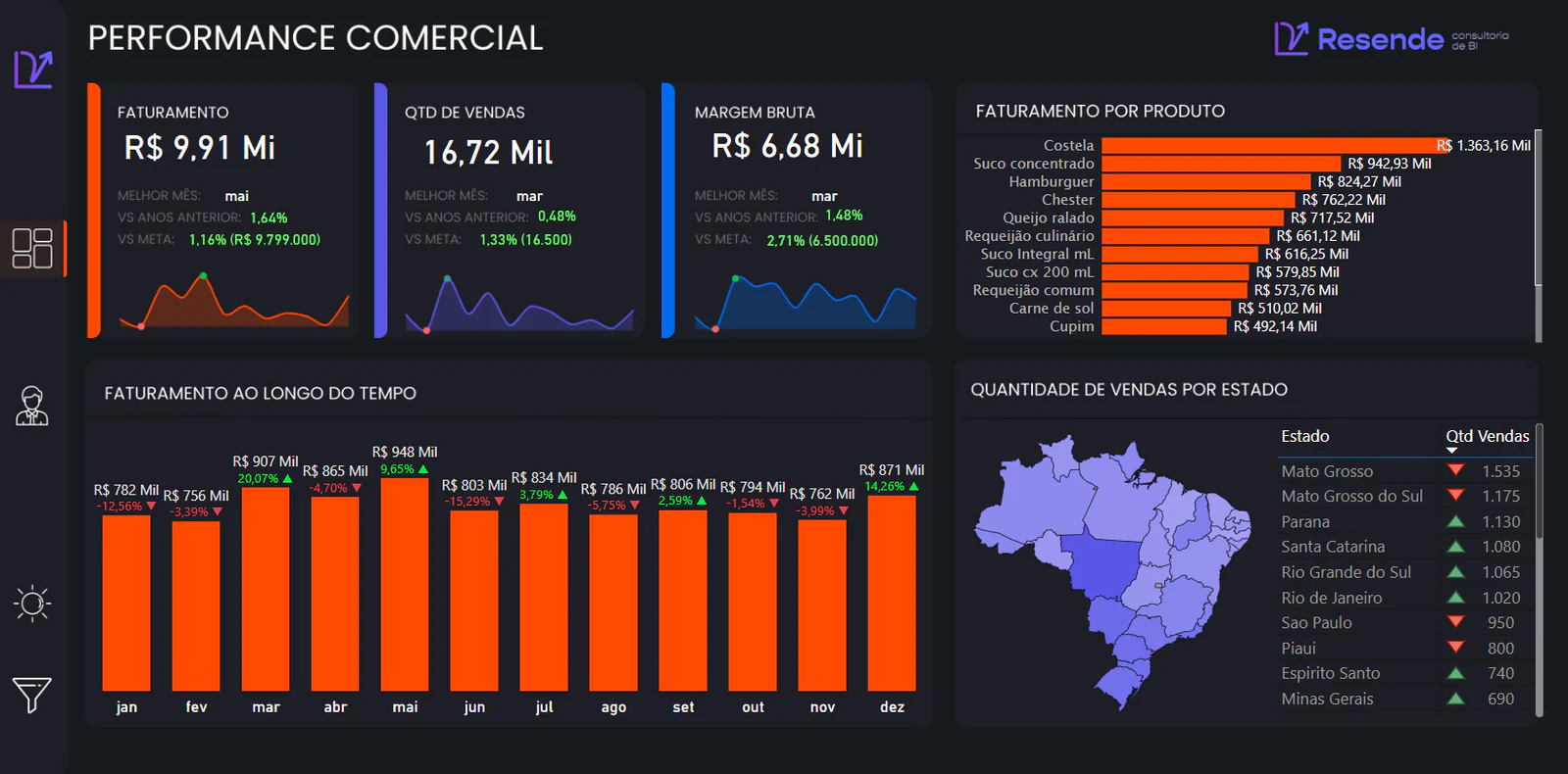Click the sidebar logo icon at top
Image resolution: width=1568 pixels, height=774 pixels.
coord(33,70)
